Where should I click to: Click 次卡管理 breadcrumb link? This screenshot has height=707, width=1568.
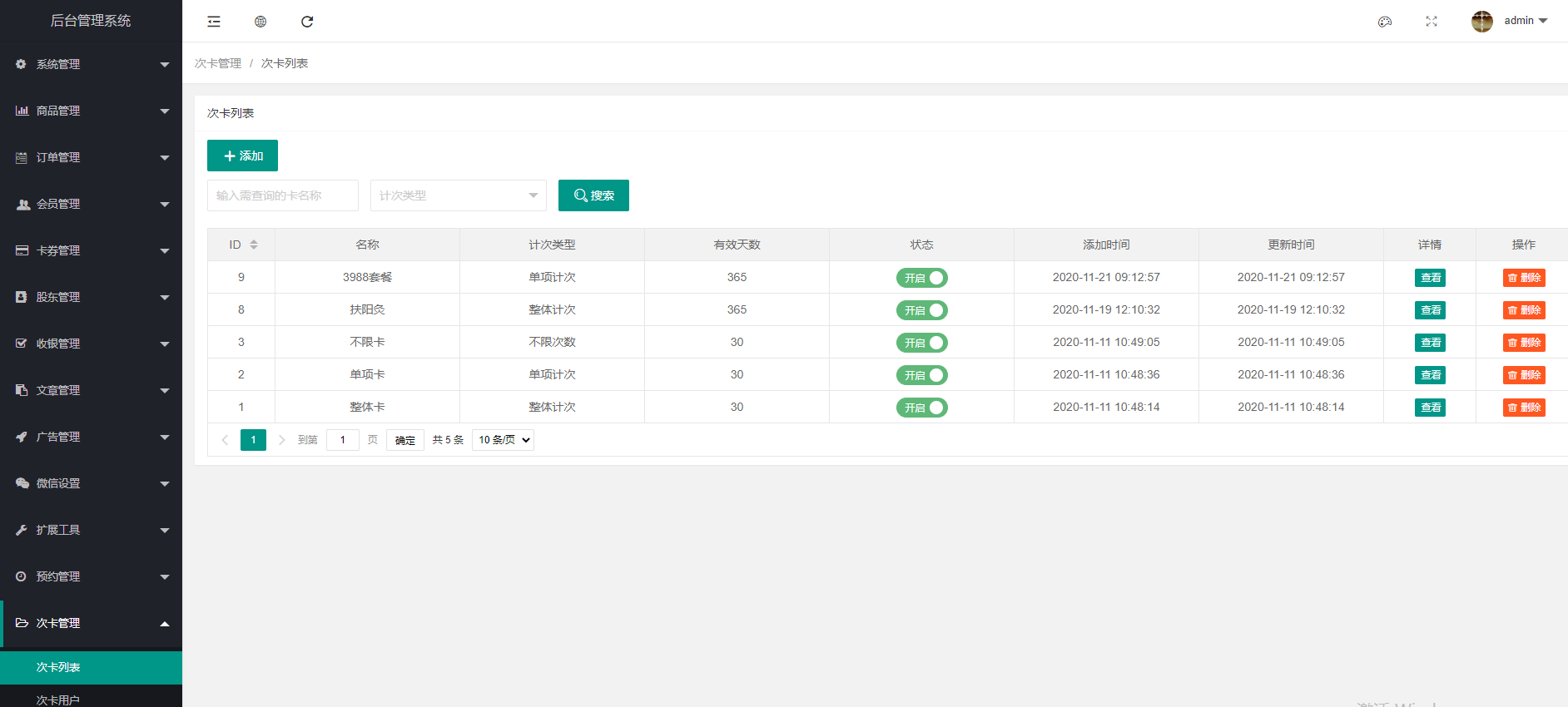click(218, 63)
